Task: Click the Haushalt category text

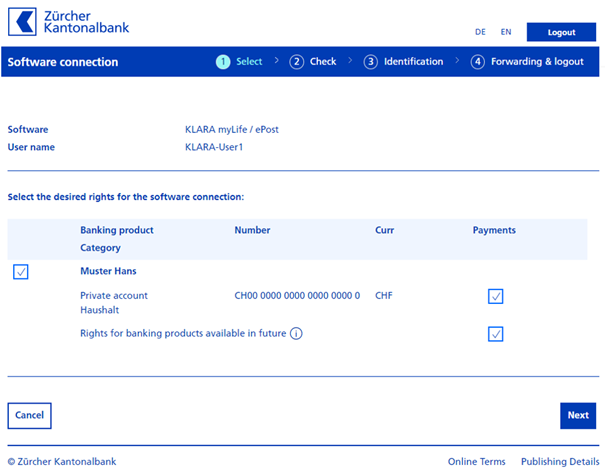Action: pos(100,310)
